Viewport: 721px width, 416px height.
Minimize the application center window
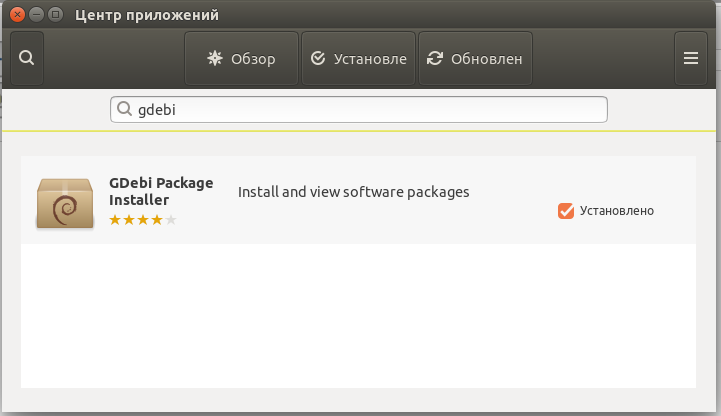pyautogui.click(x=35, y=15)
